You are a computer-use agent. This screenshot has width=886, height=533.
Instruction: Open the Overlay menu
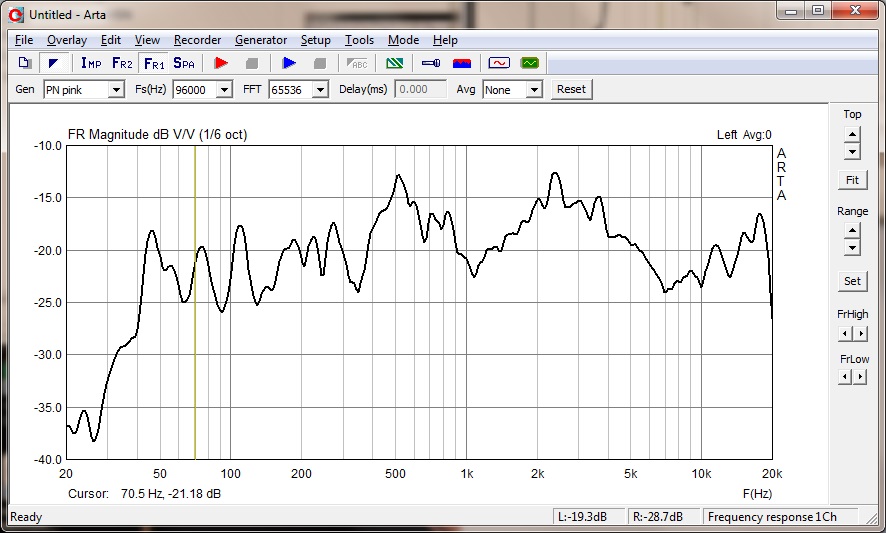point(67,40)
